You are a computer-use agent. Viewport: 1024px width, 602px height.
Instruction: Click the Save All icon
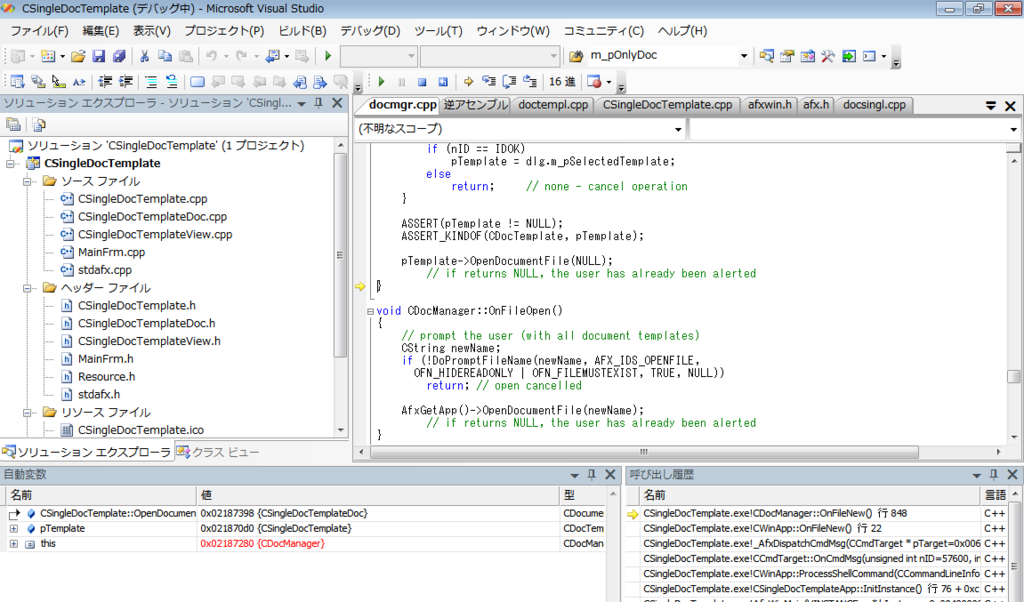(119, 56)
